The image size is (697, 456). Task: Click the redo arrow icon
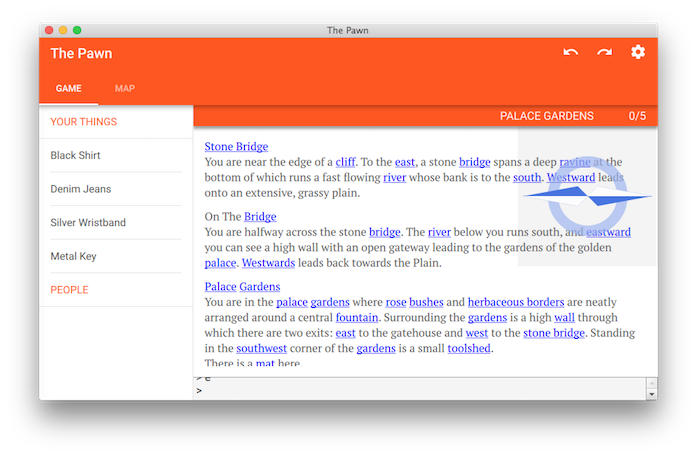(x=604, y=53)
